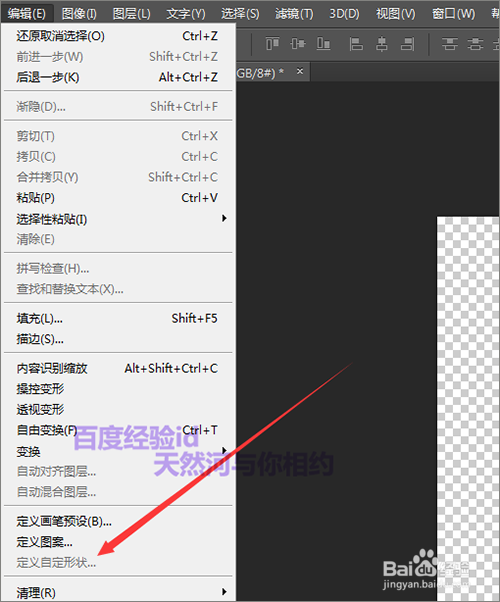Screen dimensions: 500x602
Task: Expand the 选择性粘贴(I) submenu
Action: coord(118,219)
